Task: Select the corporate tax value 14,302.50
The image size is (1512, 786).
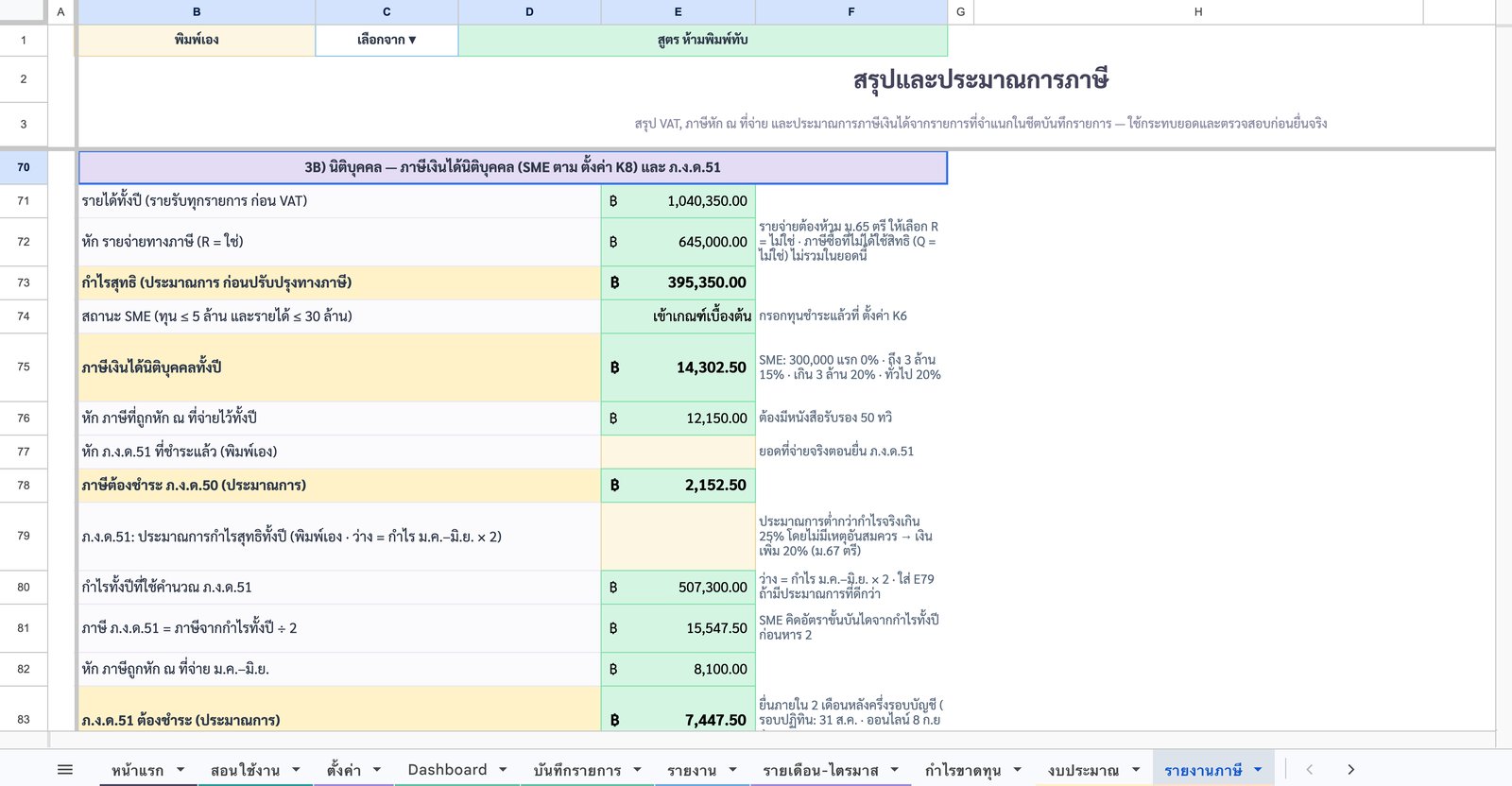Action: point(679,367)
